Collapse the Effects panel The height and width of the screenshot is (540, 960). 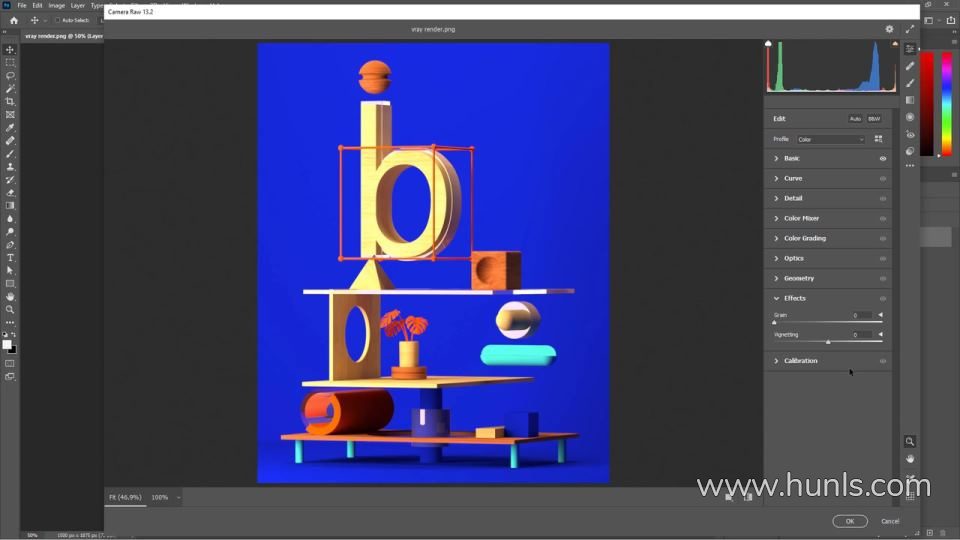(x=776, y=299)
